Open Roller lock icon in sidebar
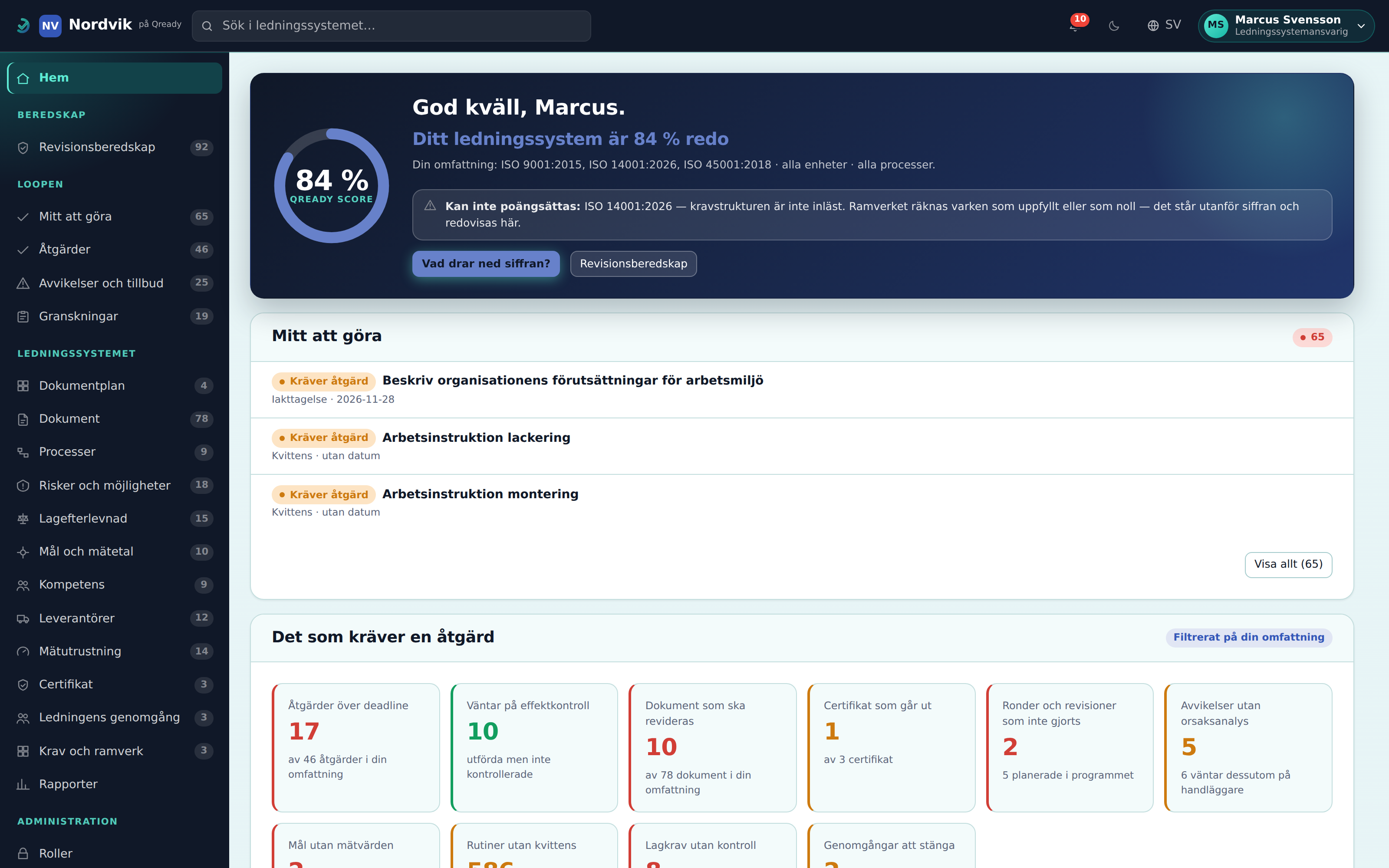The image size is (1389, 868). coord(23,854)
